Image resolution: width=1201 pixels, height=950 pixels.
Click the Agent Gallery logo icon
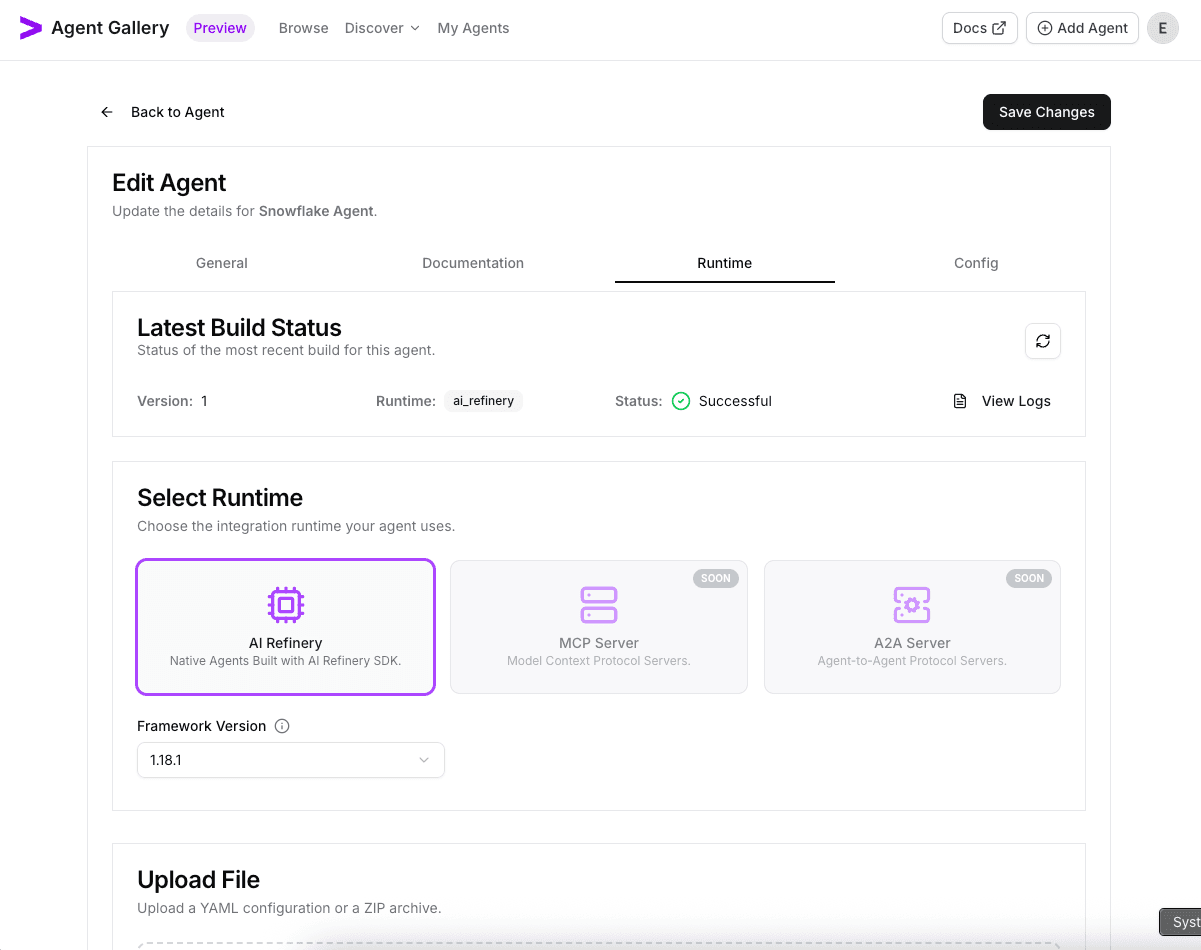tap(31, 28)
